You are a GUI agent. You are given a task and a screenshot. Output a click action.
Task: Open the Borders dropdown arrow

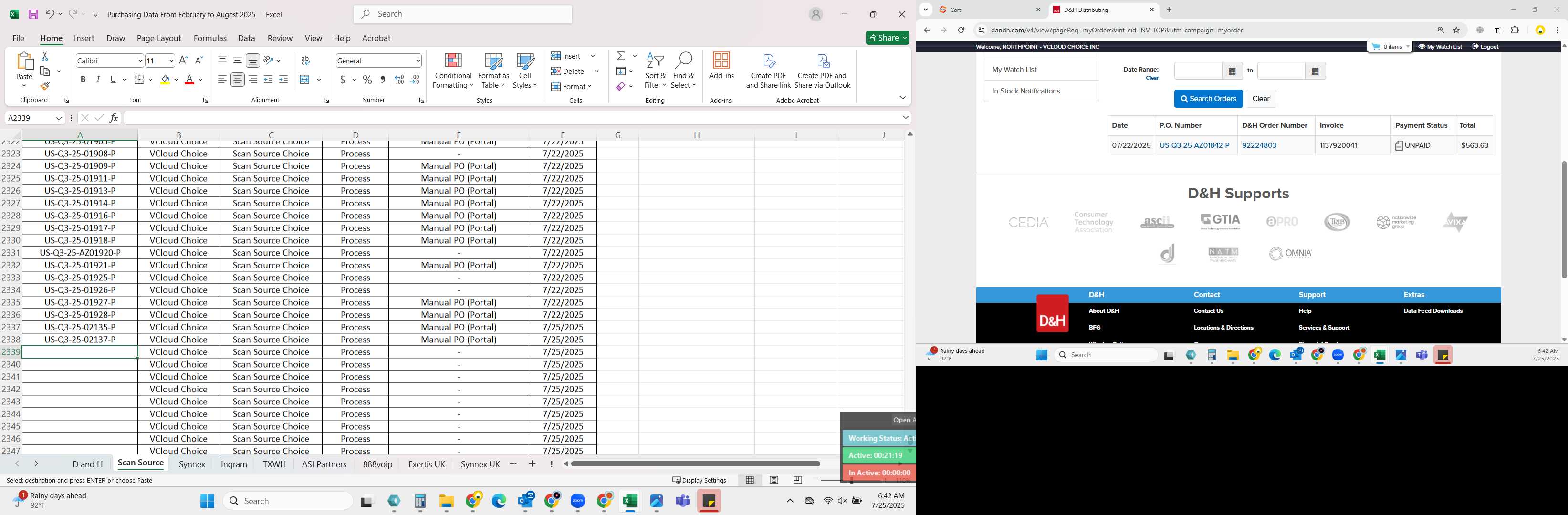[x=150, y=80]
